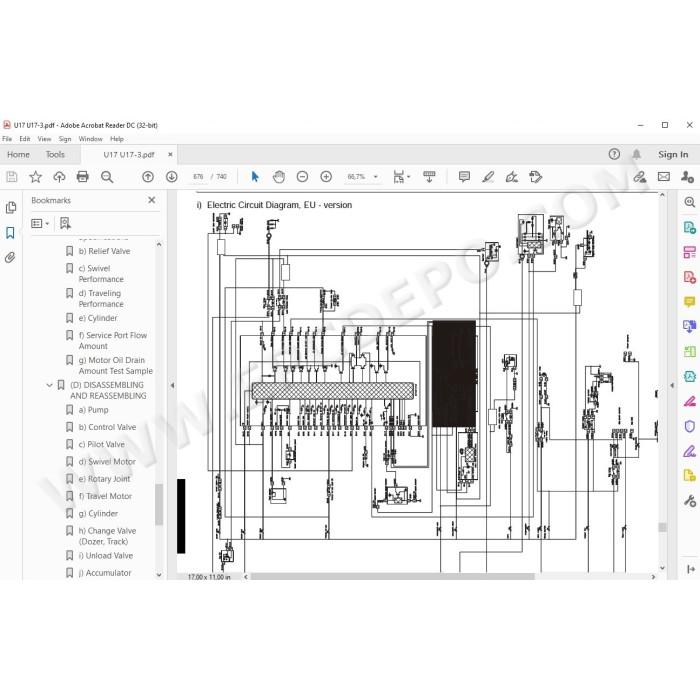Open the f) Travel Motor bookmark
700x700 pixels.
point(105,496)
